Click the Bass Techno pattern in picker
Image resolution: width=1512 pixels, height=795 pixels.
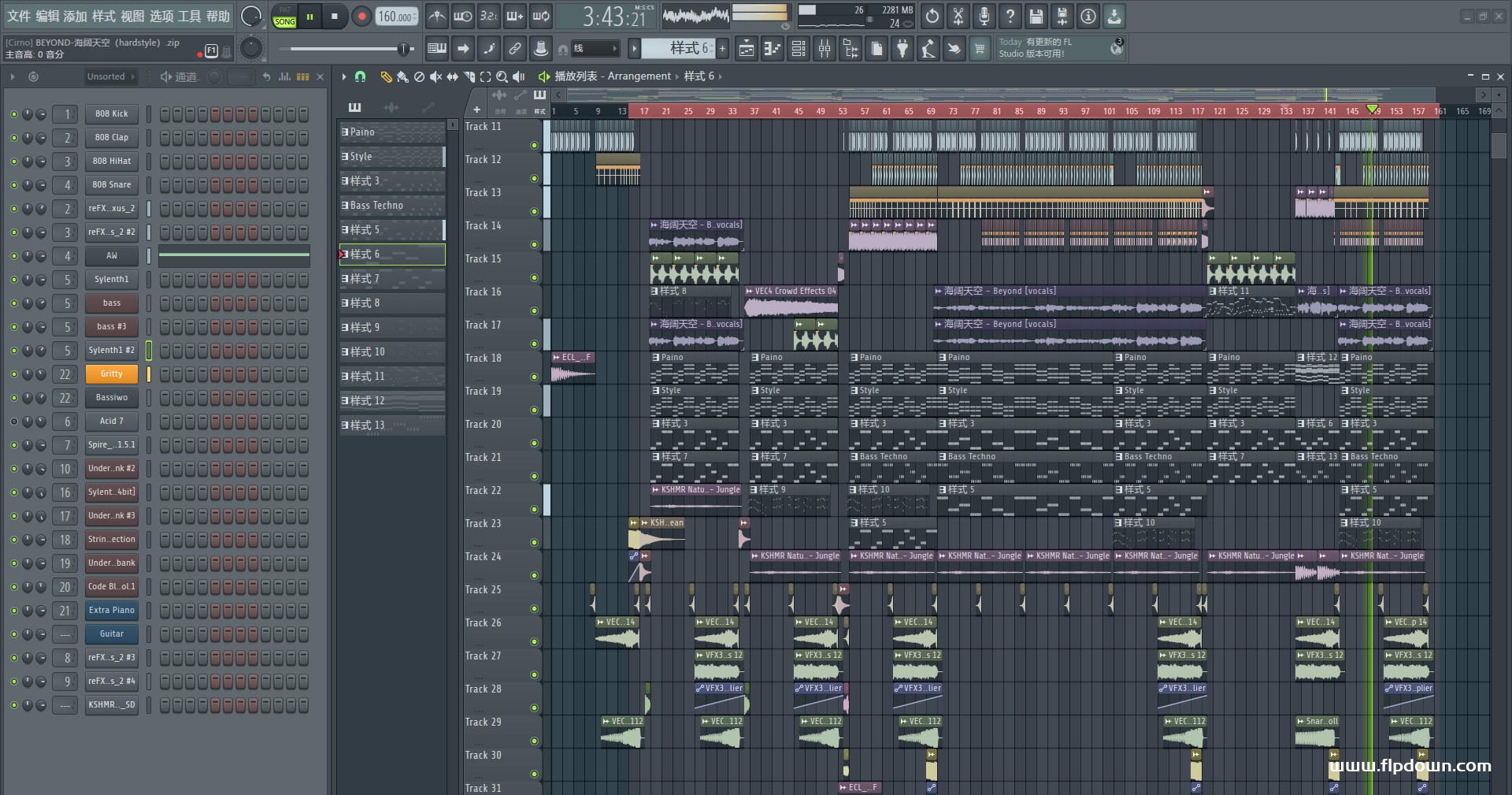click(x=392, y=206)
